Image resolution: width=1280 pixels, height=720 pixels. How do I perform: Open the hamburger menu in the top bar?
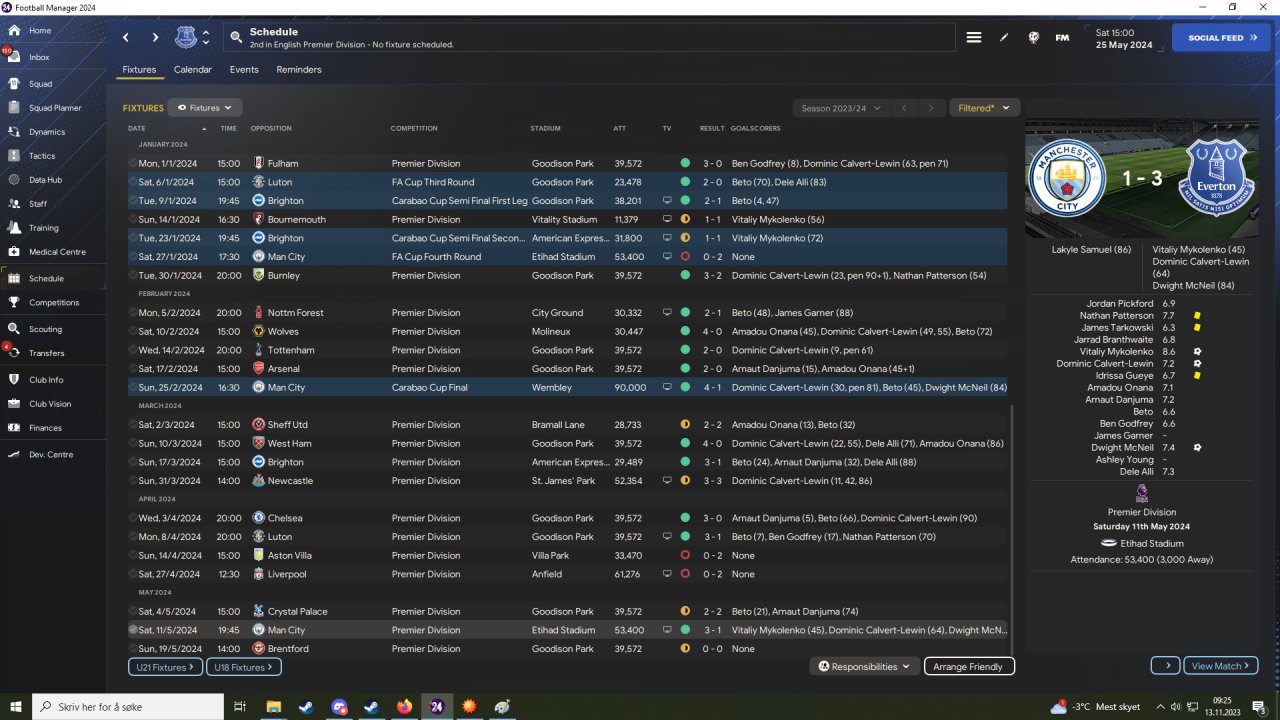pos(974,38)
